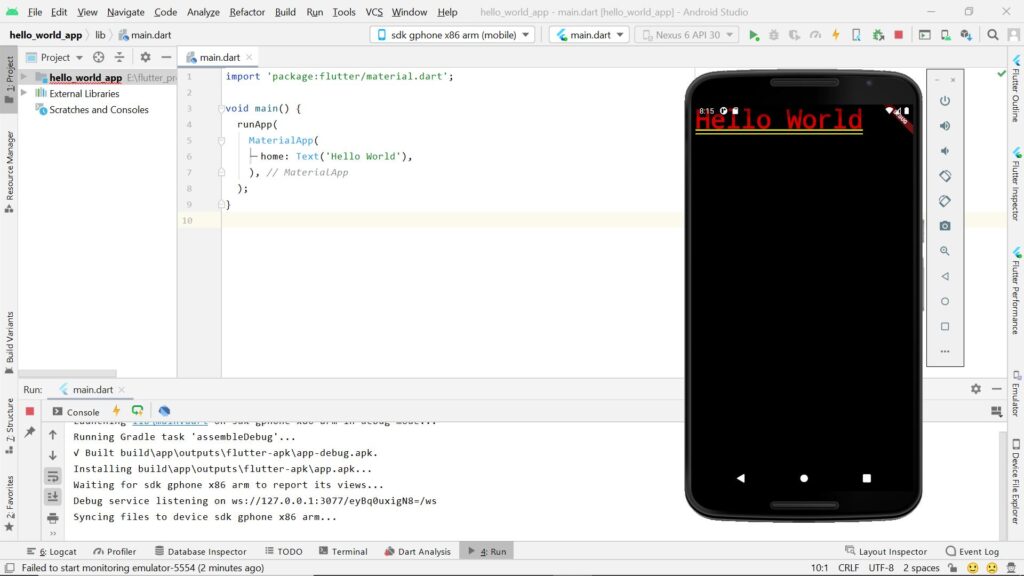Open the device selector dropdown

452,35
